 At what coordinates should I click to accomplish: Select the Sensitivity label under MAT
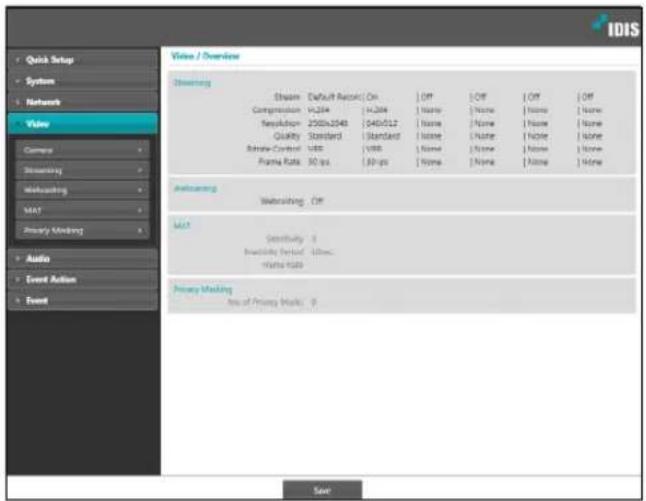tap(285, 239)
